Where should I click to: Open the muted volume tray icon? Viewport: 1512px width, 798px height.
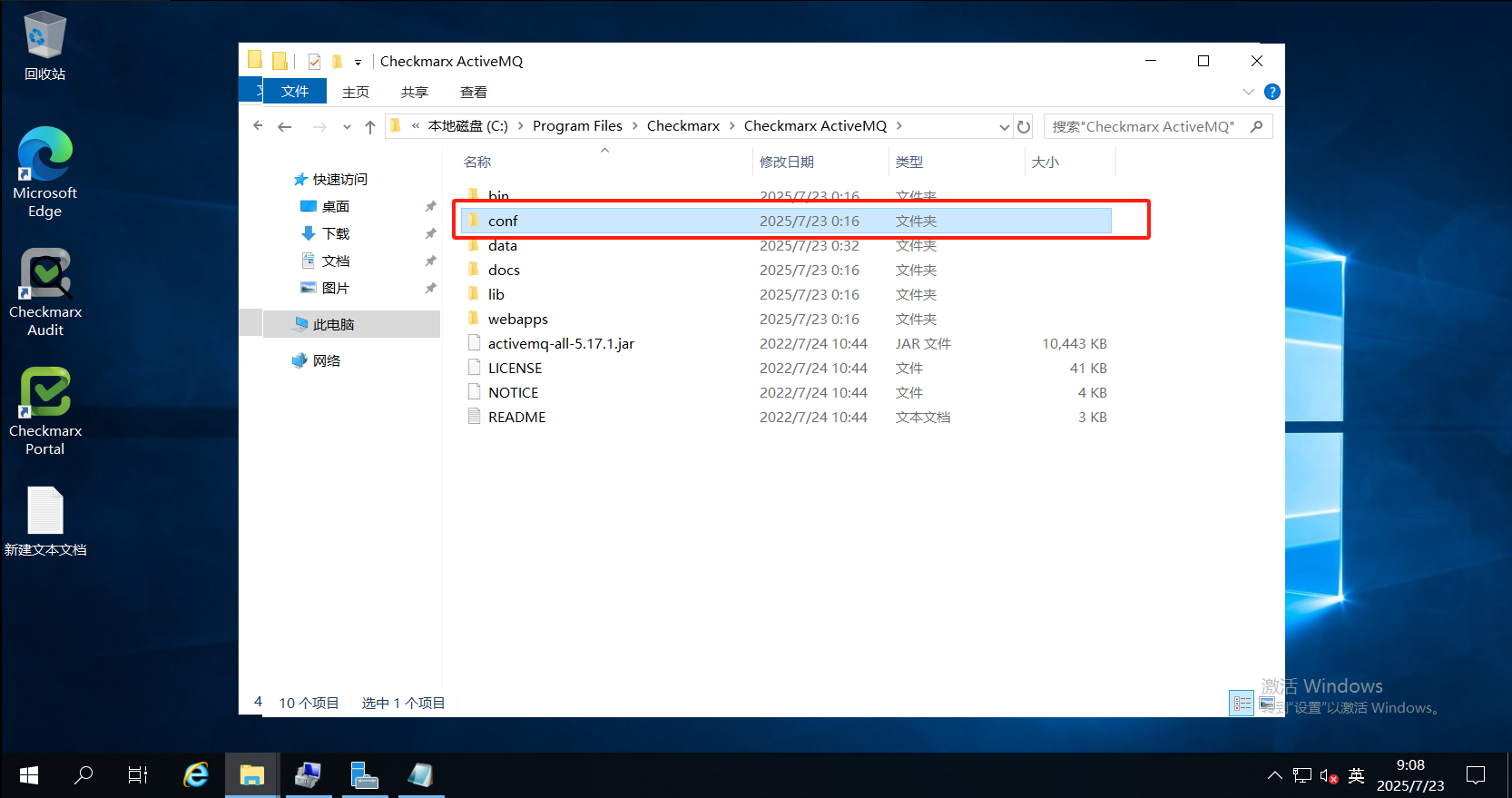(1329, 776)
